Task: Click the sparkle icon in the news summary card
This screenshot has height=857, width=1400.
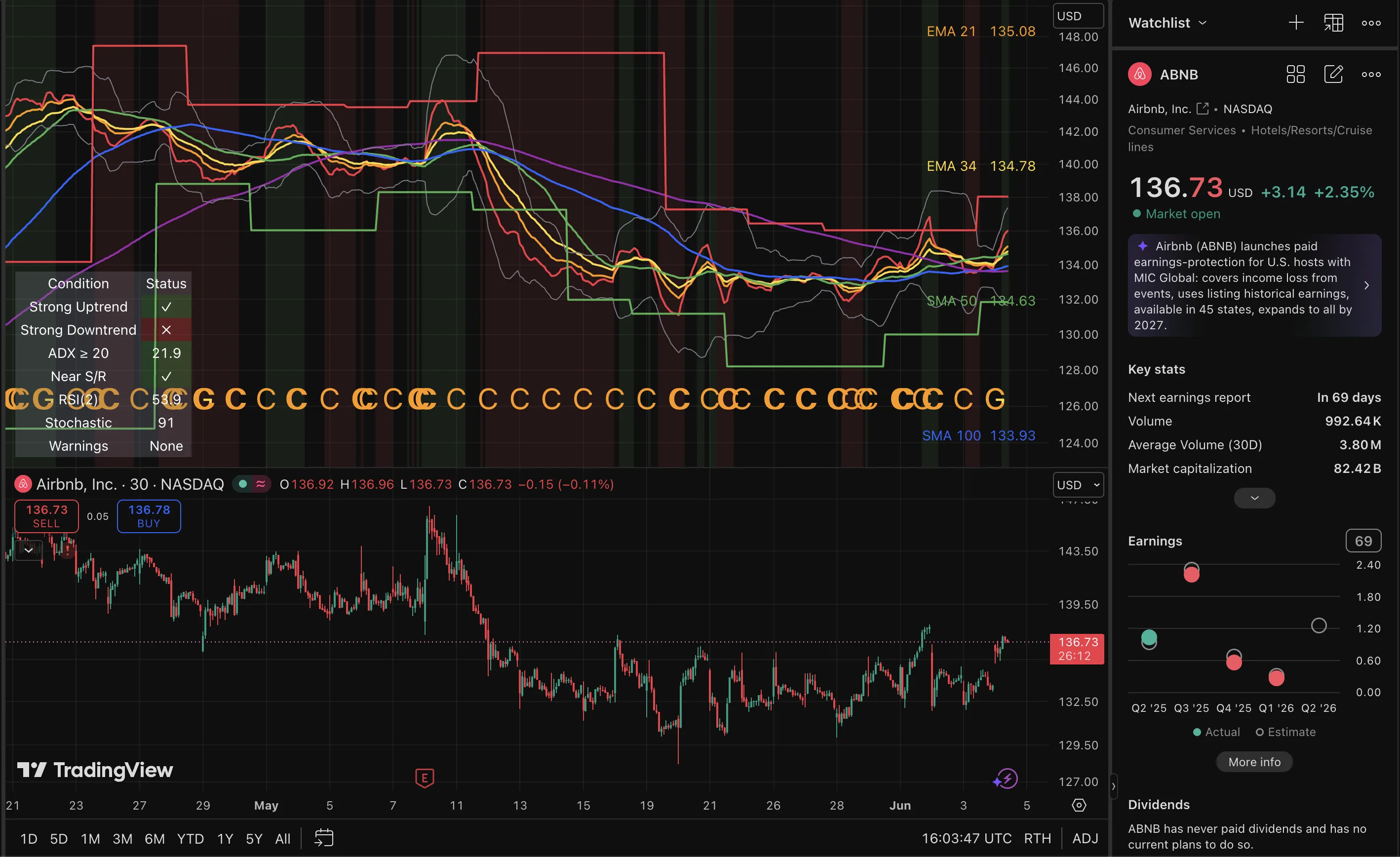Action: click(x=1142, y=246)
